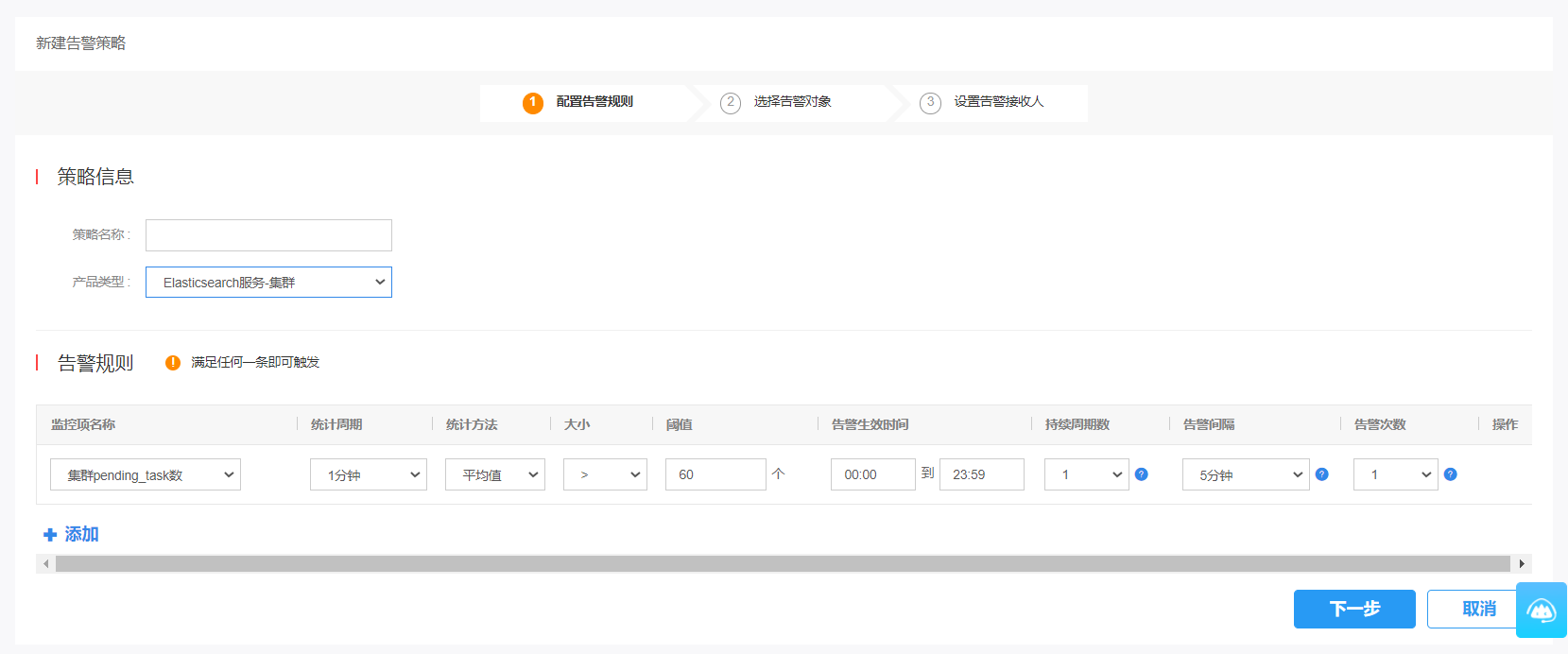Go to step 3 设置告警接收人
This screenshot has width=1568, height=654.
[x=997, y=102]
